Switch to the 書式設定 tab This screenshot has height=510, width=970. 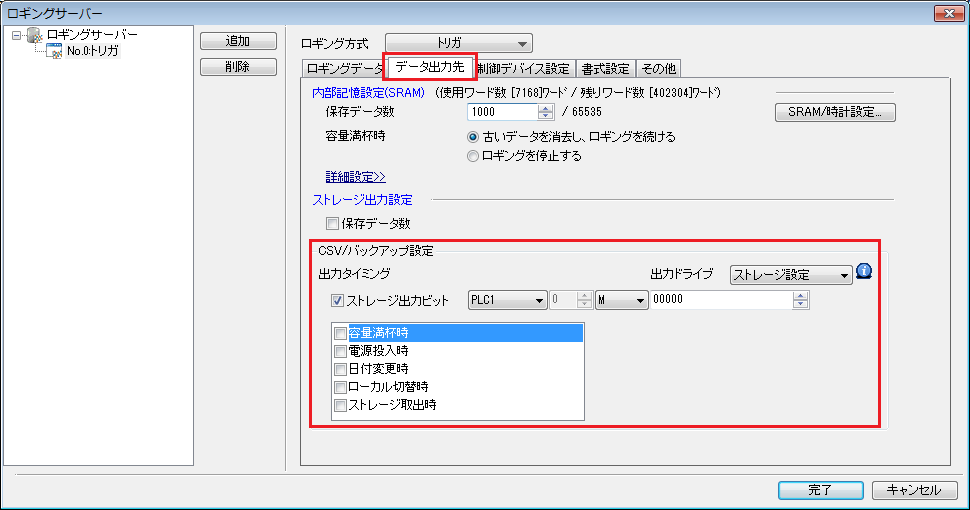606,69
